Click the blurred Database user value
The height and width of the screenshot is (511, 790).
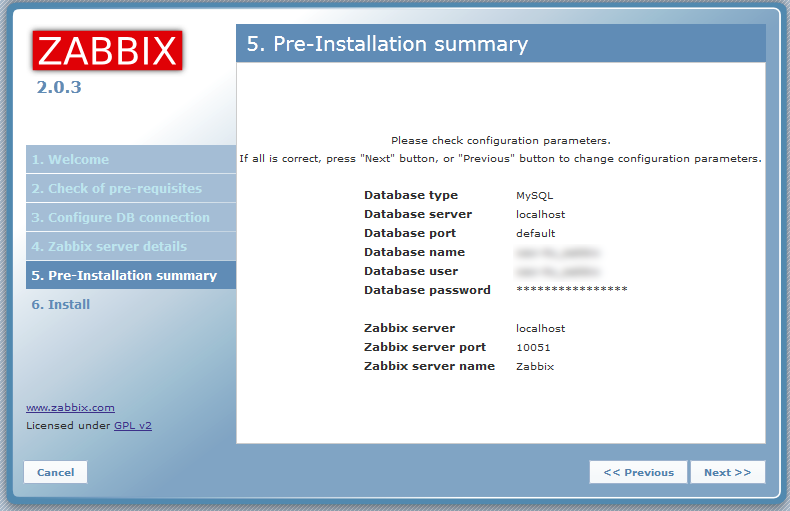coord(556,271)
